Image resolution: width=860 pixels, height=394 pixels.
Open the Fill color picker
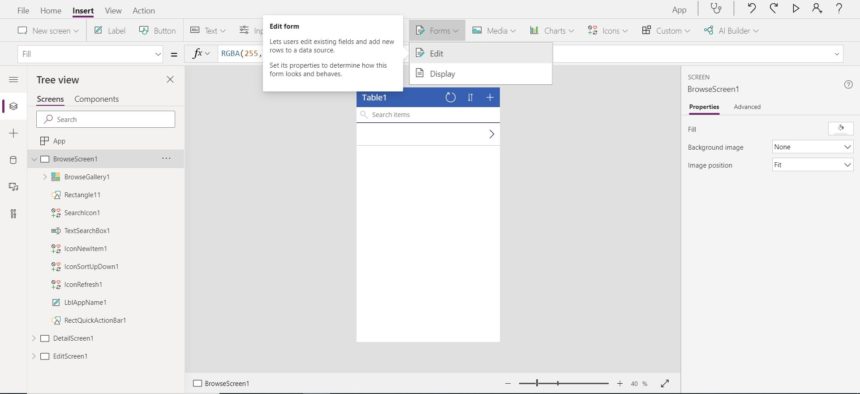840,128
